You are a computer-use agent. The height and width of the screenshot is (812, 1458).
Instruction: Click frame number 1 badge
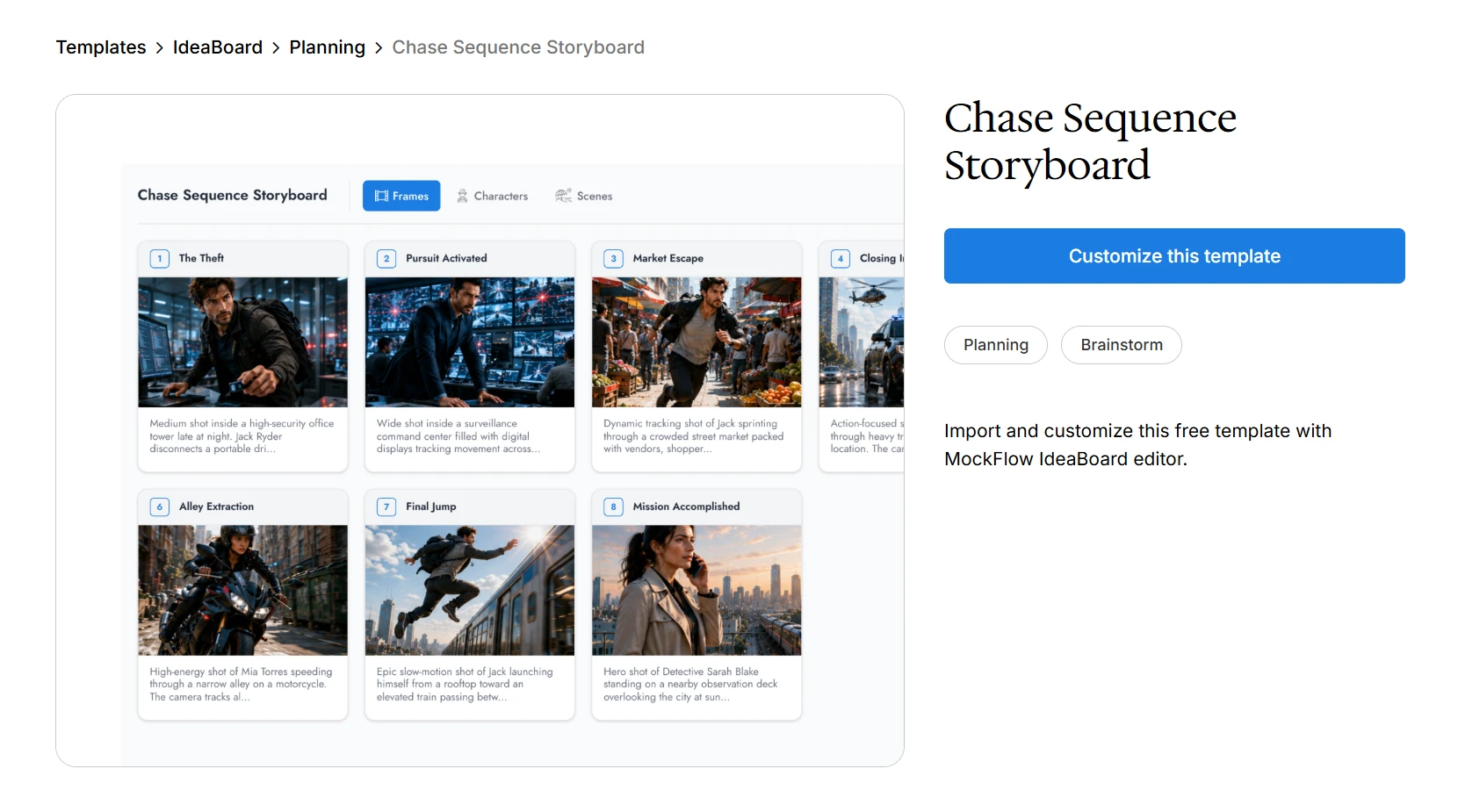[x=159, y=258]
